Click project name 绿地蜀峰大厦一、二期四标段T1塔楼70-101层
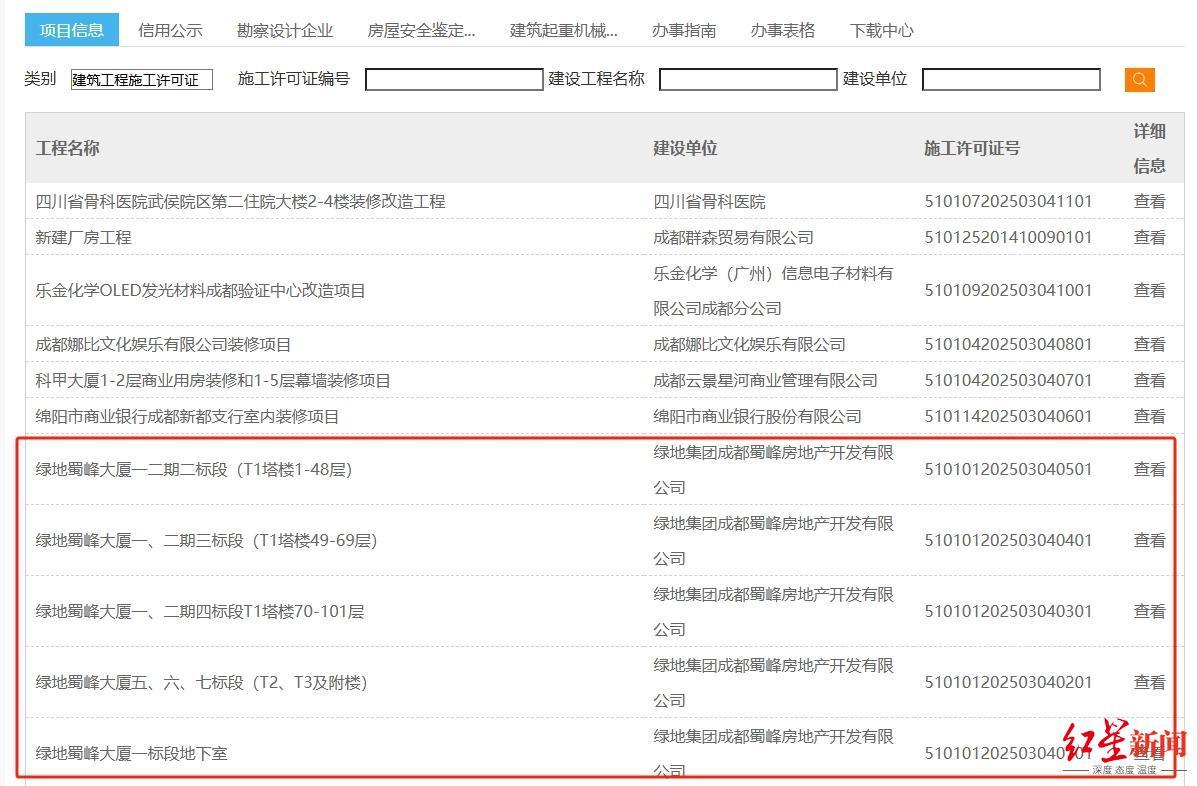The height and width of the screenshot is (786, 1197). pyautogui.click(x=200, y=611)
